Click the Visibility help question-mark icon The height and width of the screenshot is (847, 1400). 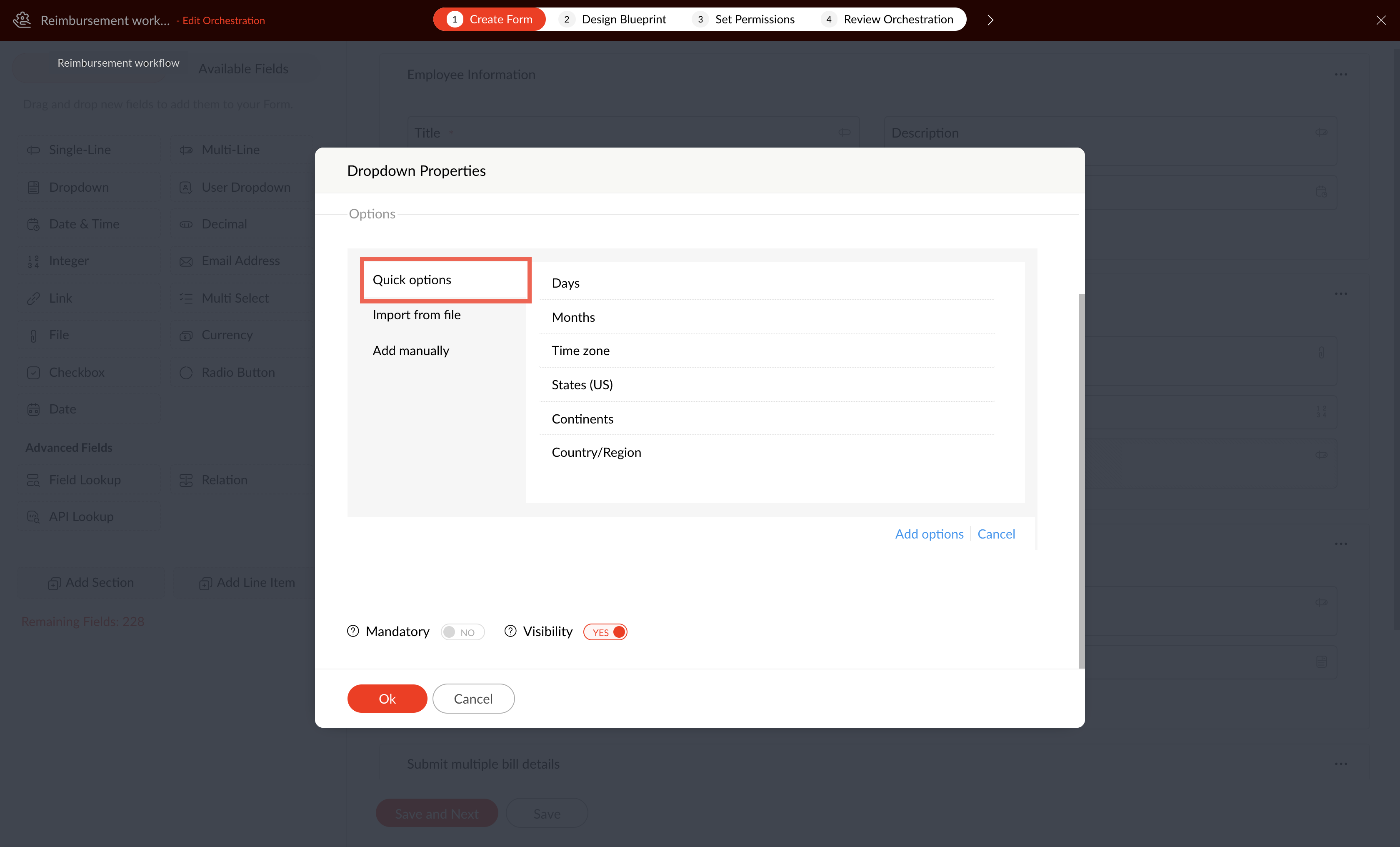[x=510, y=631]
